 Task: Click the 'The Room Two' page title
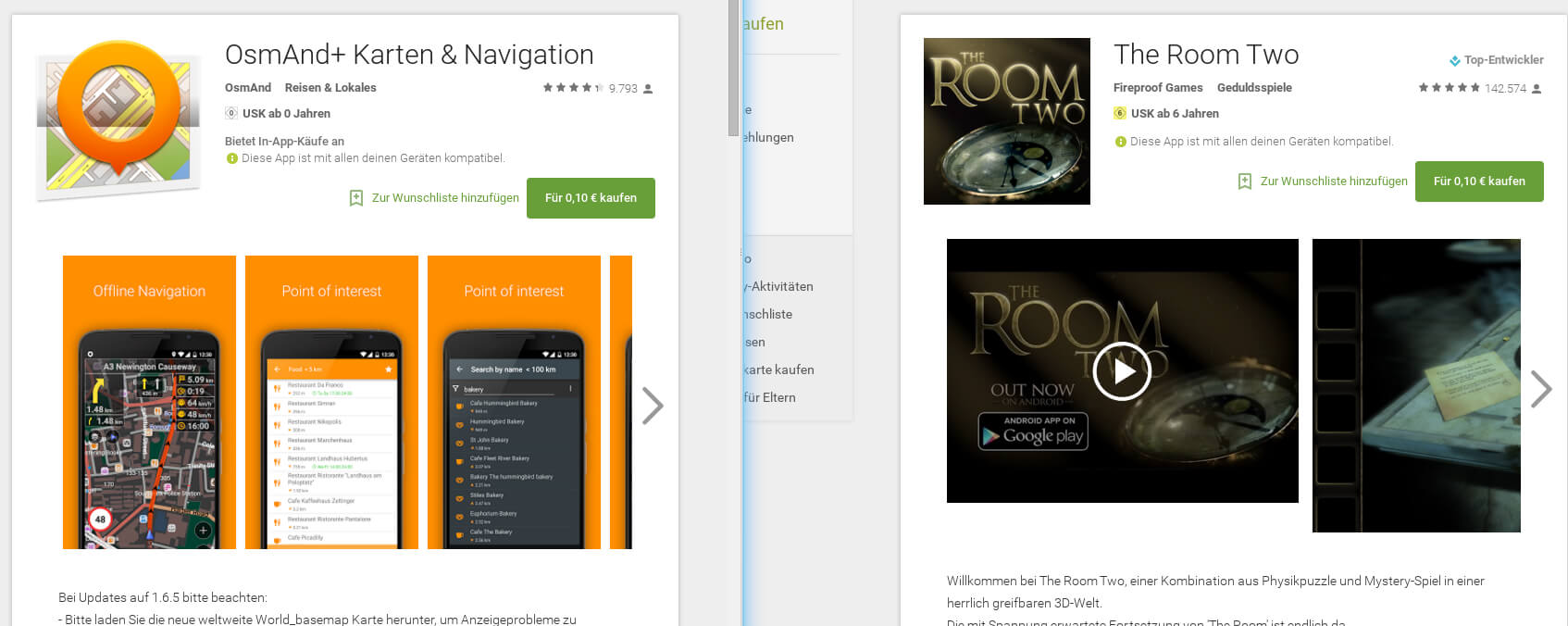tap(1206, 55)
